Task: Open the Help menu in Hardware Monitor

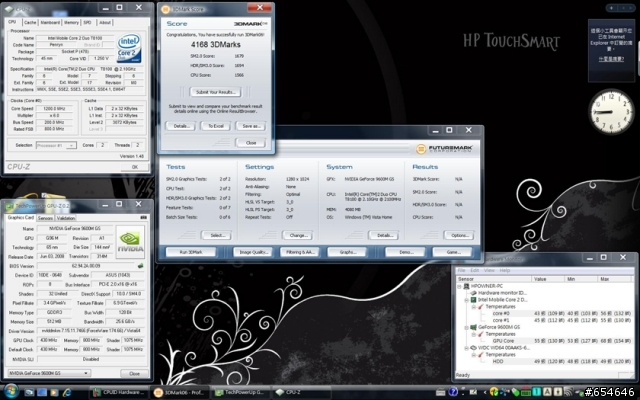Action: [504, 270]
